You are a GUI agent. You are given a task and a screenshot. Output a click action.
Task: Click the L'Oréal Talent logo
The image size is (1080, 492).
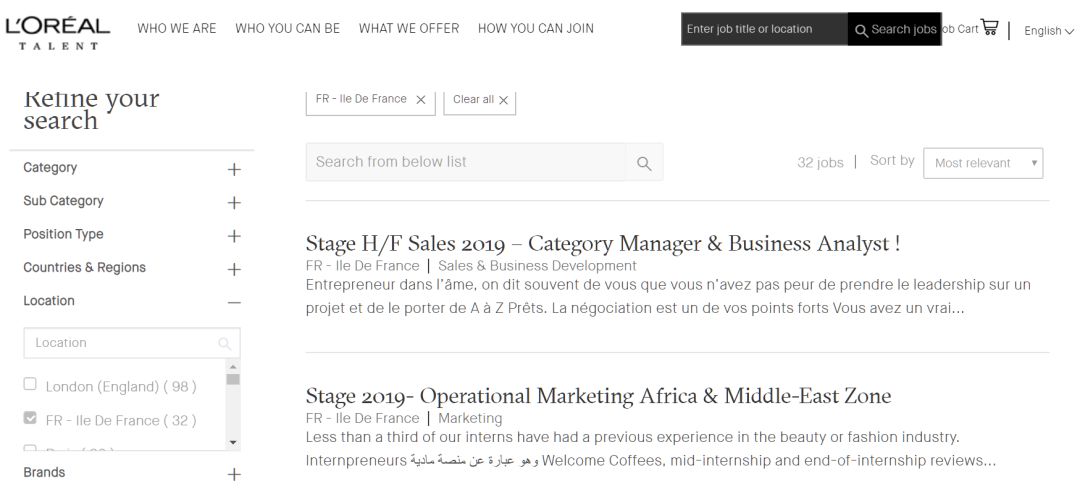coord(57,29)
